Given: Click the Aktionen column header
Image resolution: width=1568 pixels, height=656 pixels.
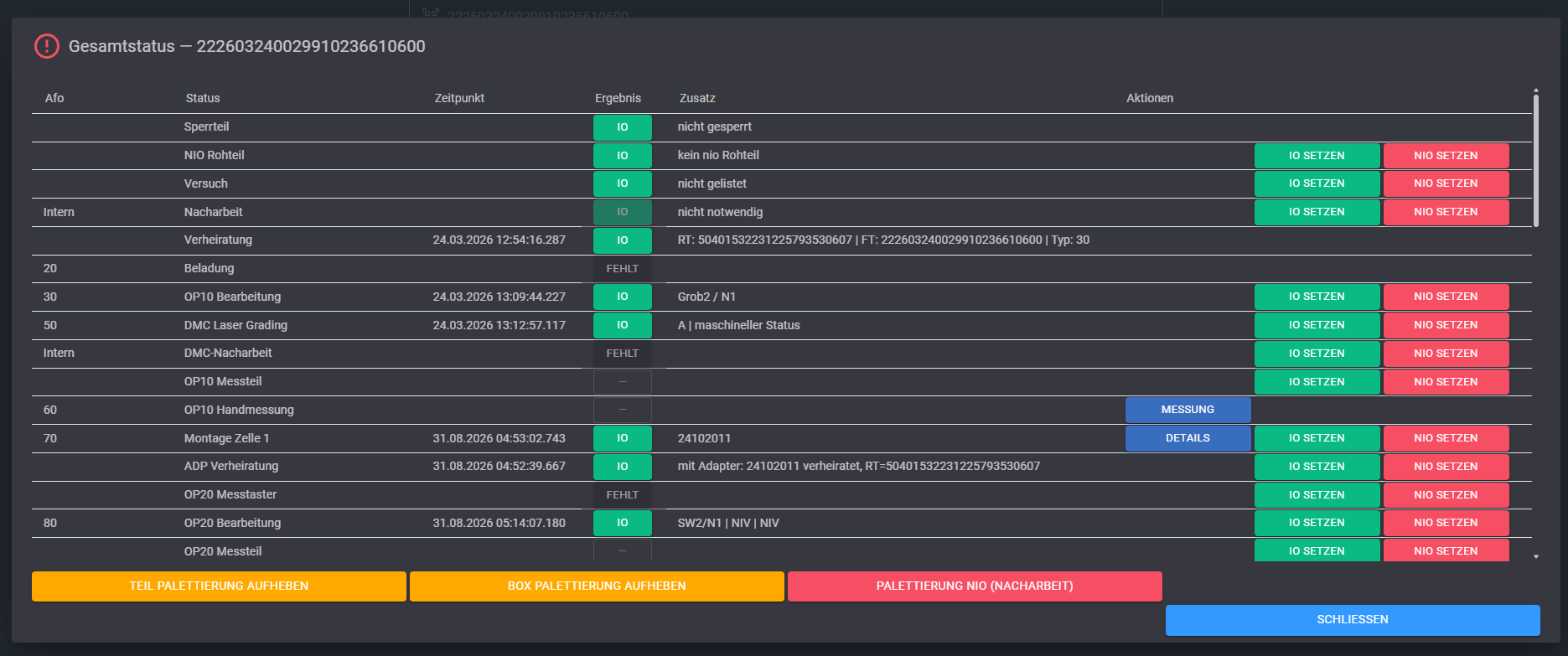Looking at the screenshot, I should (1150, 98).
